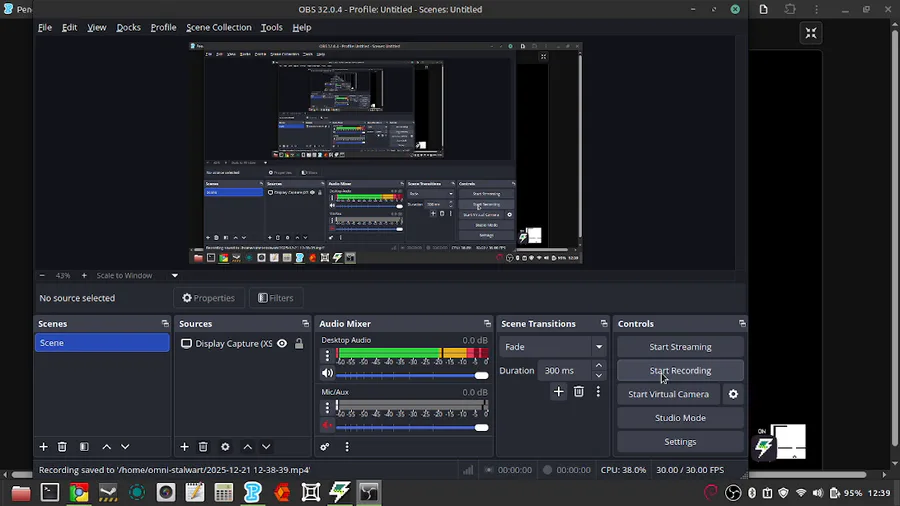Click the Properties button
Viewport: 900px width, 506px height.
pyautogui.click(x=209, y=298)
